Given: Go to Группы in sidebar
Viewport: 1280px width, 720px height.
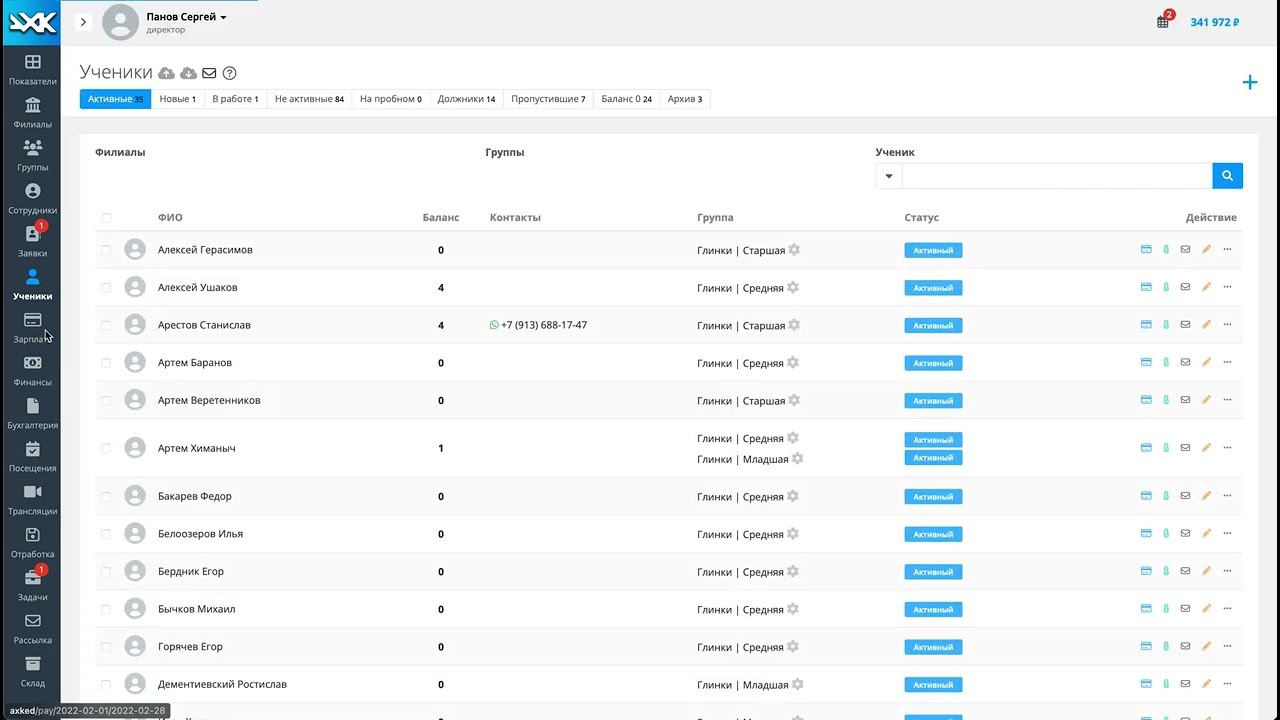Looking at the screenshot, I should pos(32,156).
